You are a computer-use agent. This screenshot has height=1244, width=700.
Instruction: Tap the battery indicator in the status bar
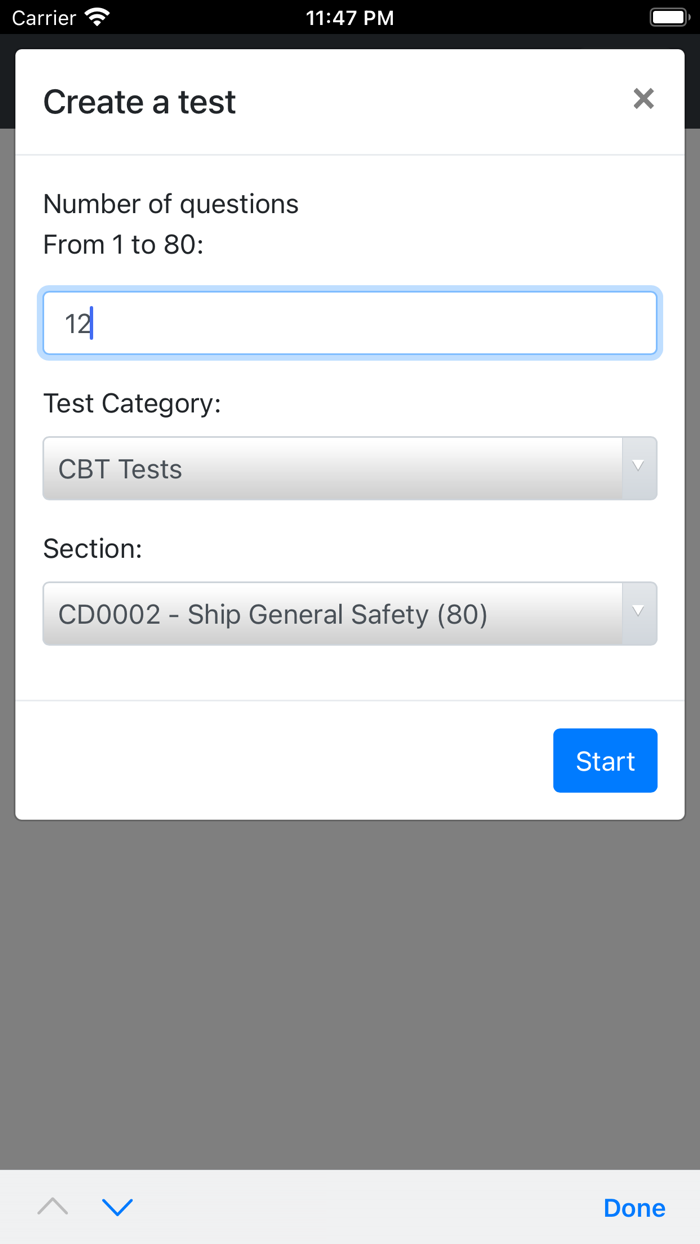click(668, 16)
